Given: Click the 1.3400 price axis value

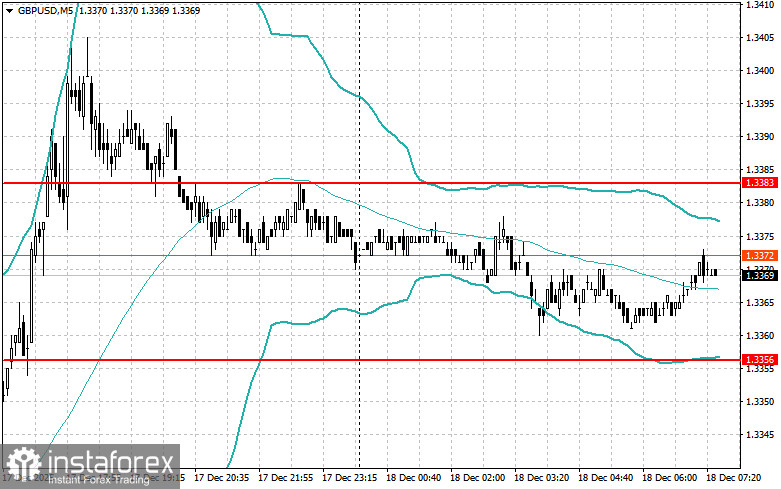Looking at the screenshot, I should 760,71.
